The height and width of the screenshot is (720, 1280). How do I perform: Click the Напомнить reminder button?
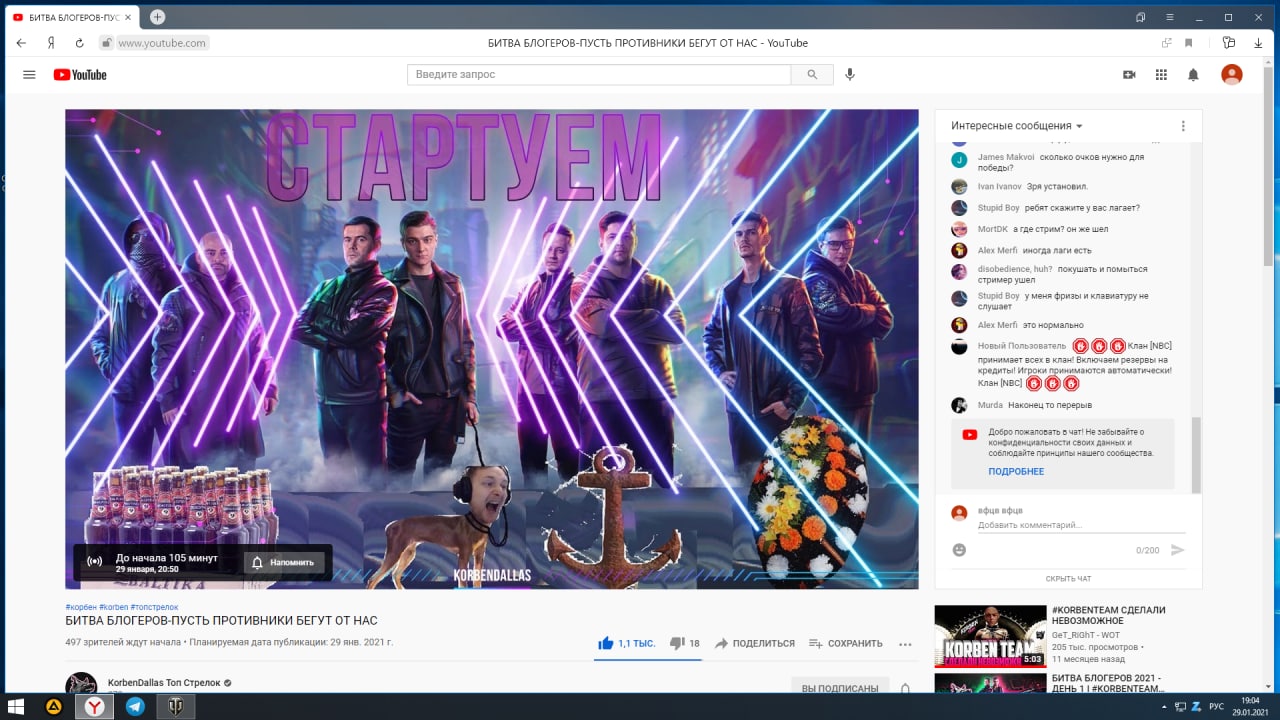[x=284, y=562]
